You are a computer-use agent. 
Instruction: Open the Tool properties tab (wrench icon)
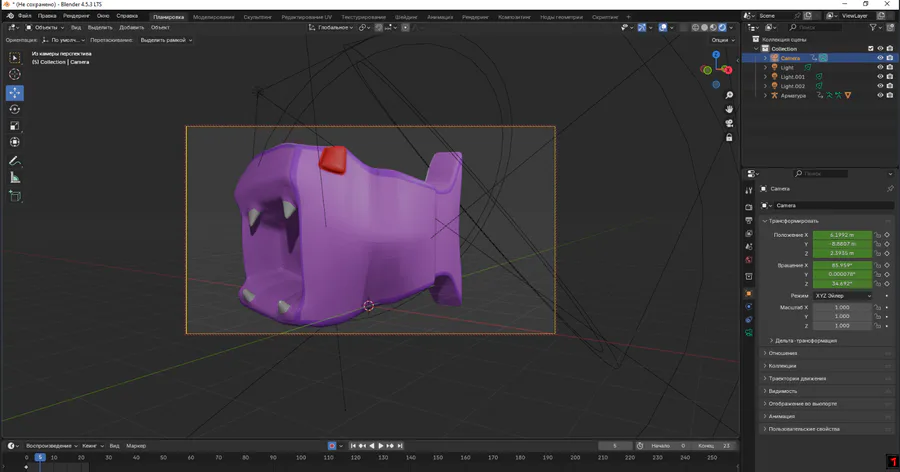(x=748, y=190)
